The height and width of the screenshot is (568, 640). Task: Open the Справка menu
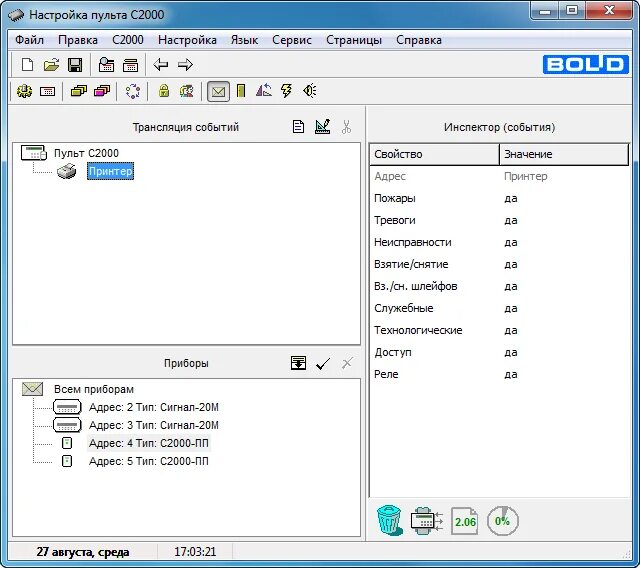(419, 40)
